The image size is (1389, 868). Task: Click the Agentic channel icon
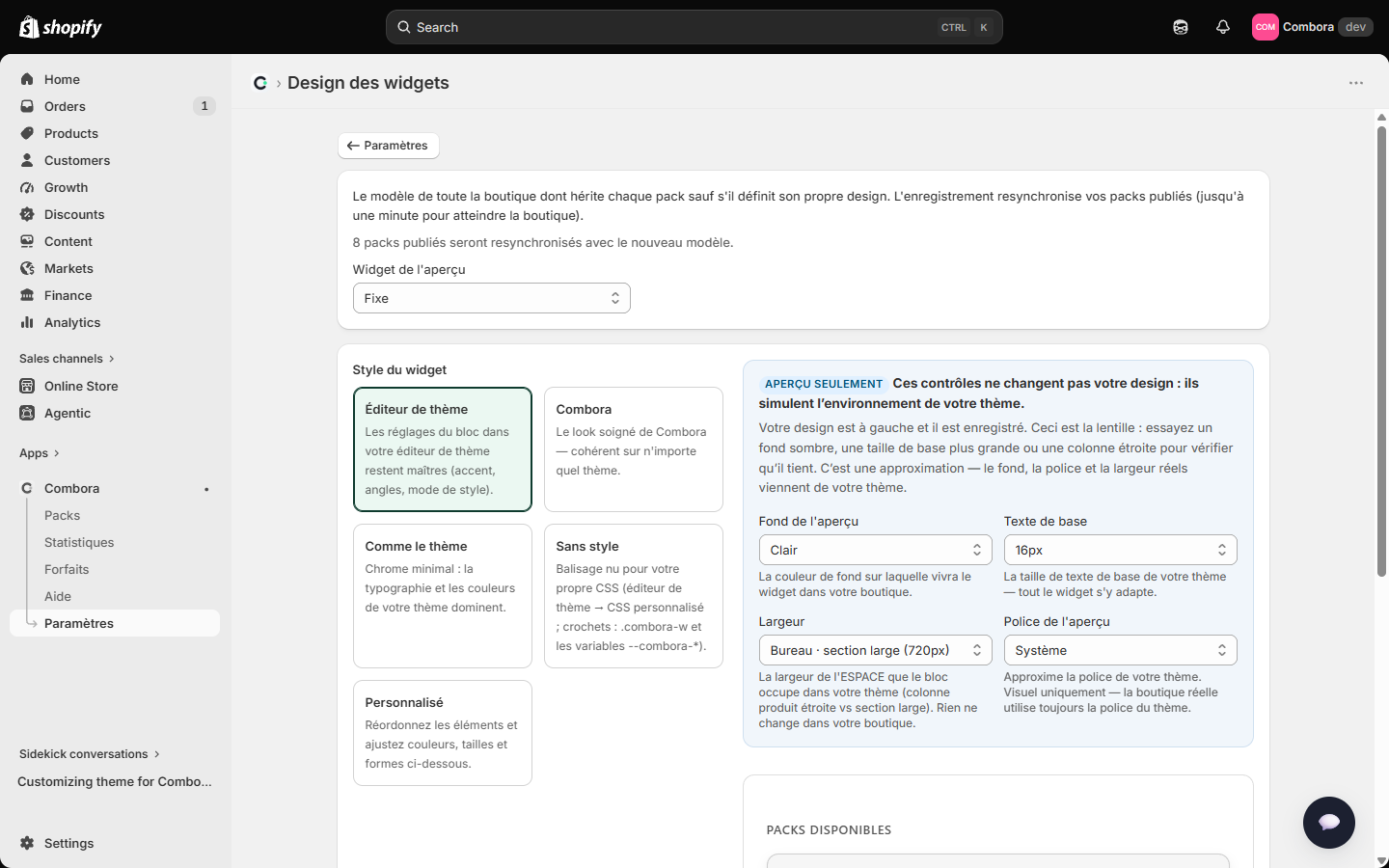pyautogui.click(x=27, y=413)
